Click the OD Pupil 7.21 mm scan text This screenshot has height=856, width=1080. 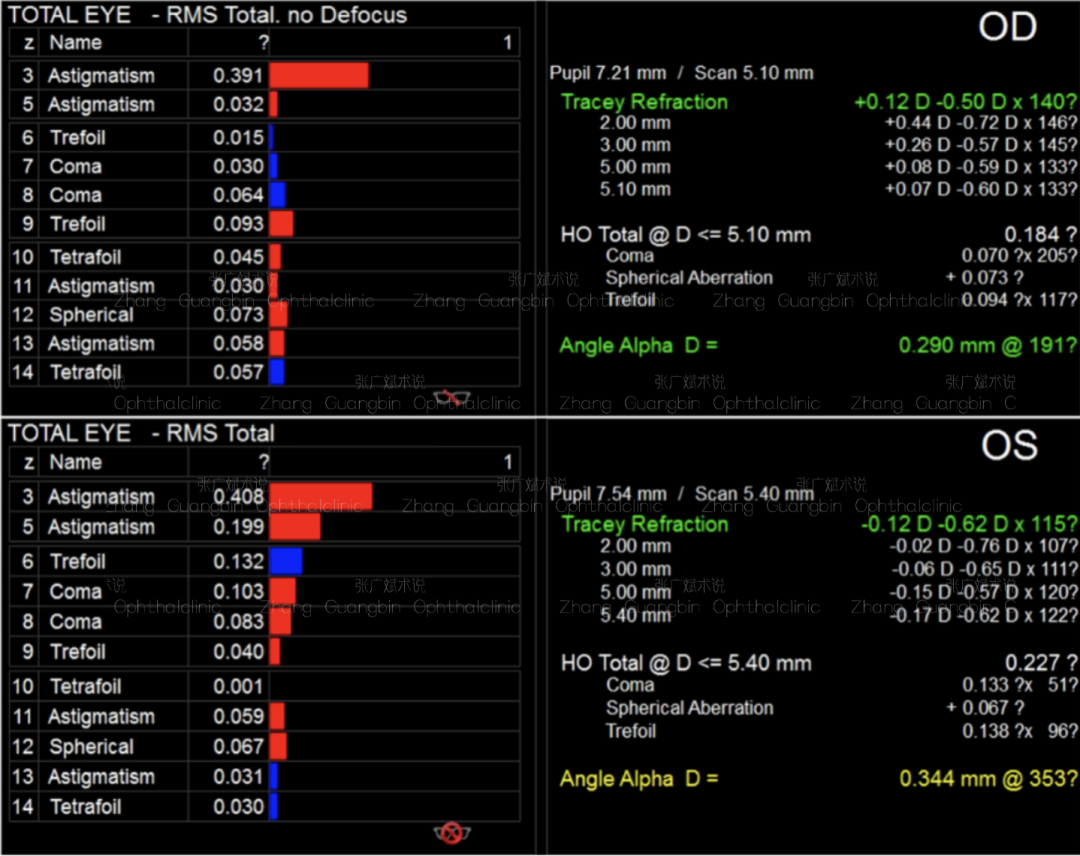(681, 73)
